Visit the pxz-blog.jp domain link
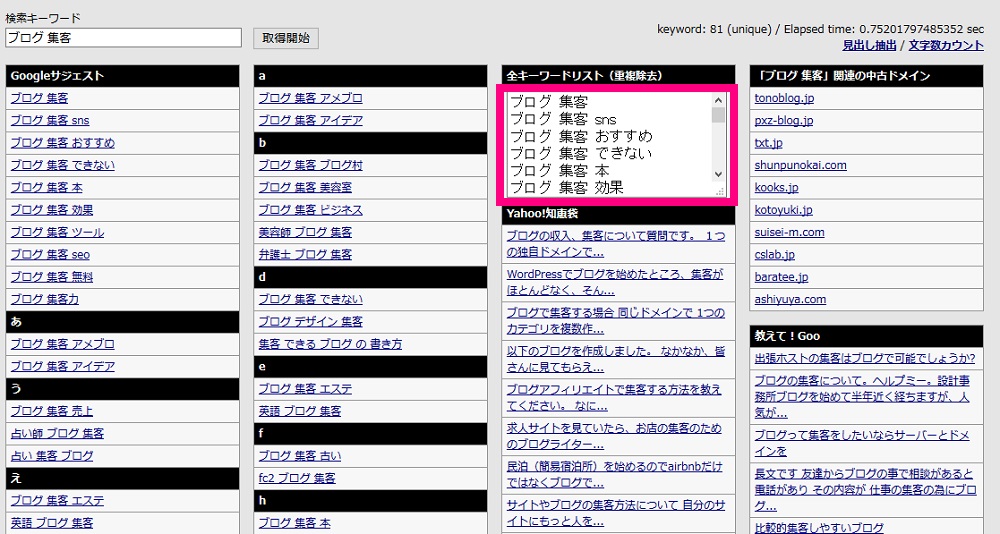Image resolution: width=1000 pixels, height=534 pixels. tap(784, 121)
